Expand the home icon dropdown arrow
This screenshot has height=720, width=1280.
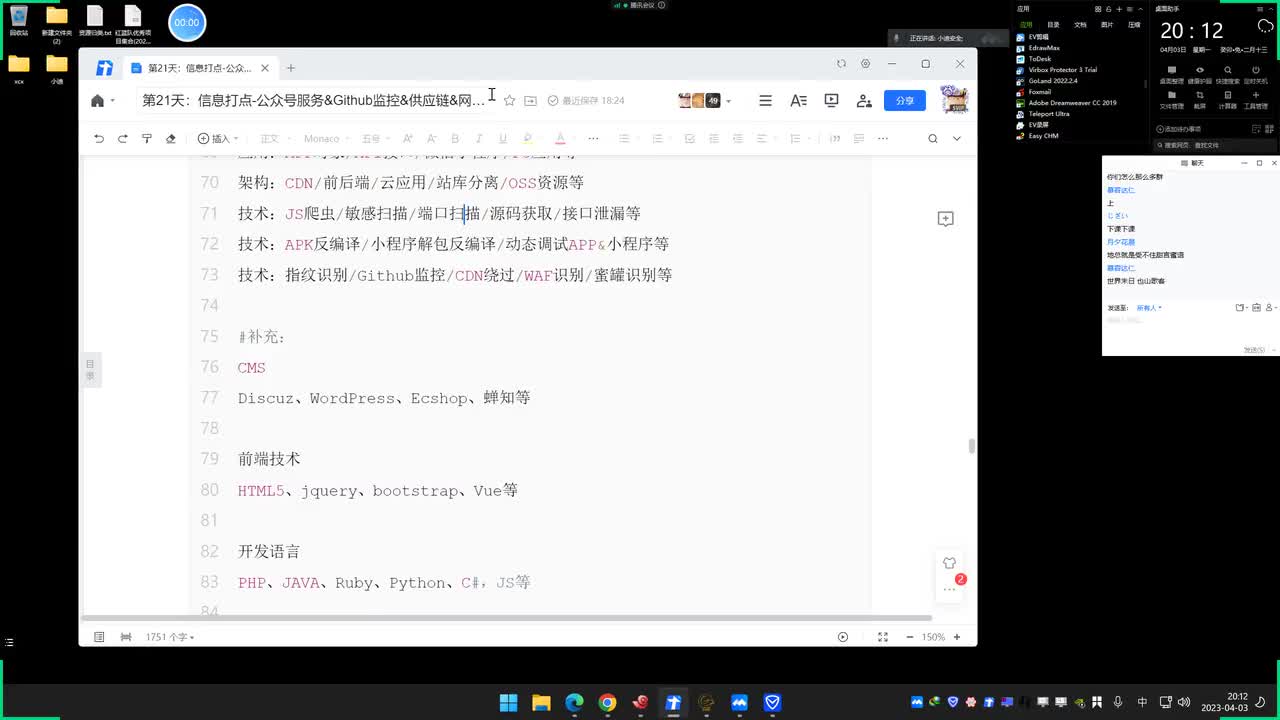(x=113, y=101)
